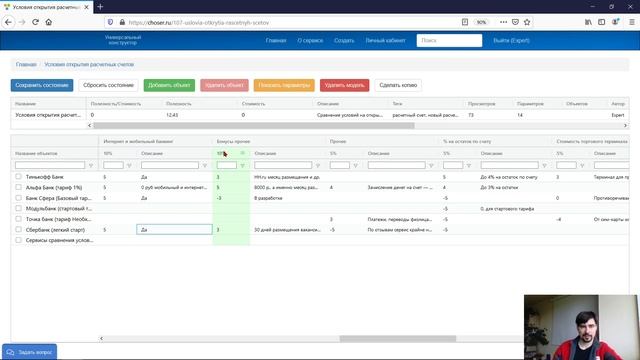Screen dimensions: 640x360
Task: Open the browser home page icon
Action: coord(49,22)
